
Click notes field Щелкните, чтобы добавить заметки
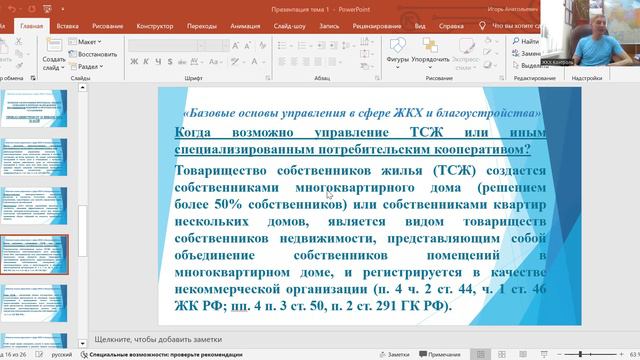point(158,339)
